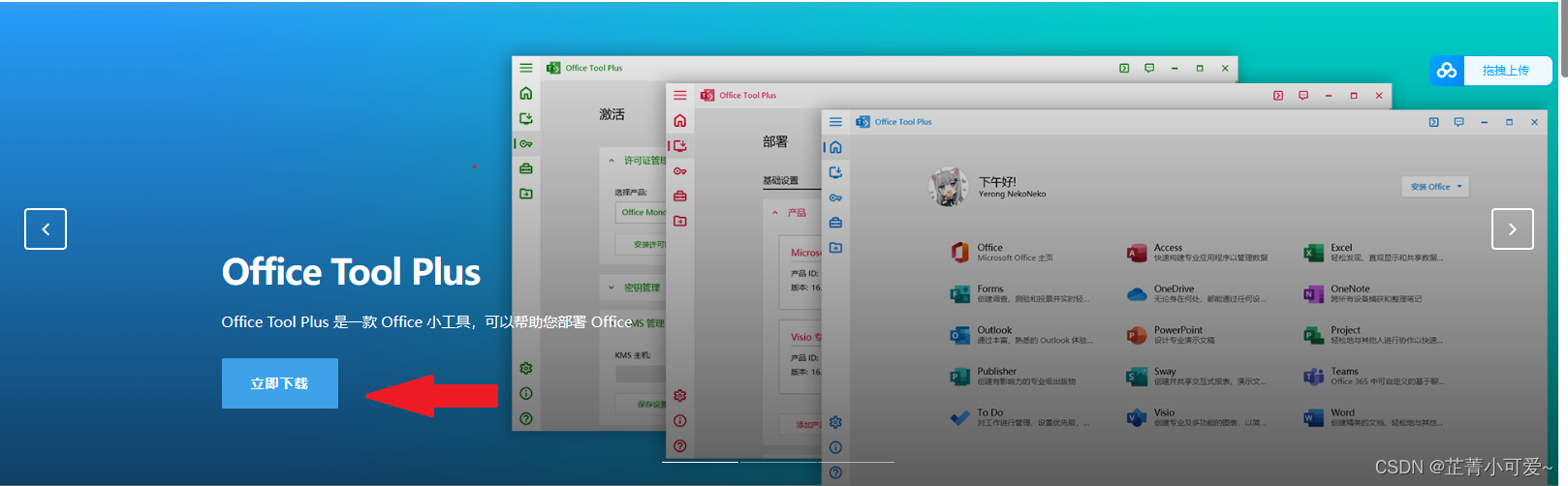Launch the Forms app icon
The image size is (1568, 486).
(959, 293)
